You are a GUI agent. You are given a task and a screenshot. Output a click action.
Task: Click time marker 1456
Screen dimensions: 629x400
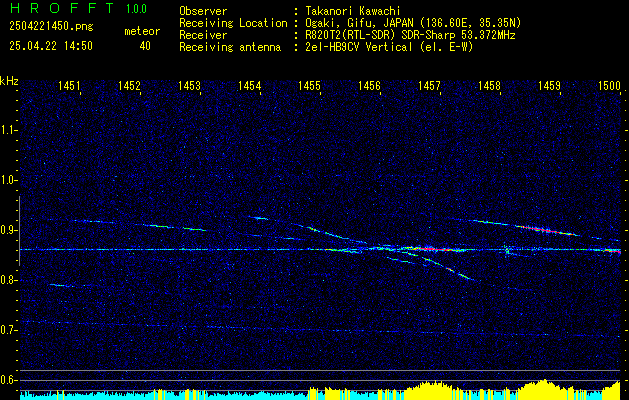click(x=369, y=85)
